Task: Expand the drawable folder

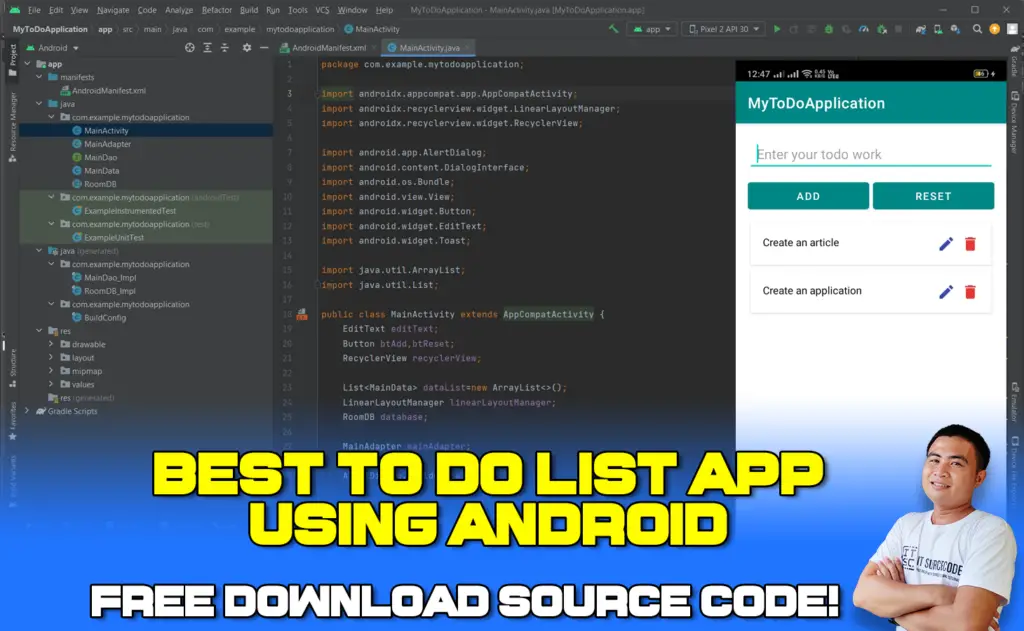Action: click(x=51, y=344)
